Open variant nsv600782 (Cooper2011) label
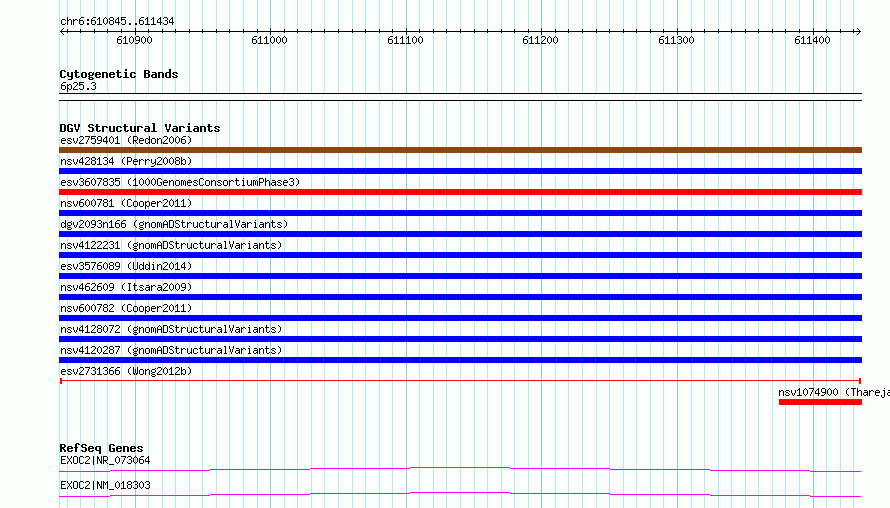 [126, 308]
